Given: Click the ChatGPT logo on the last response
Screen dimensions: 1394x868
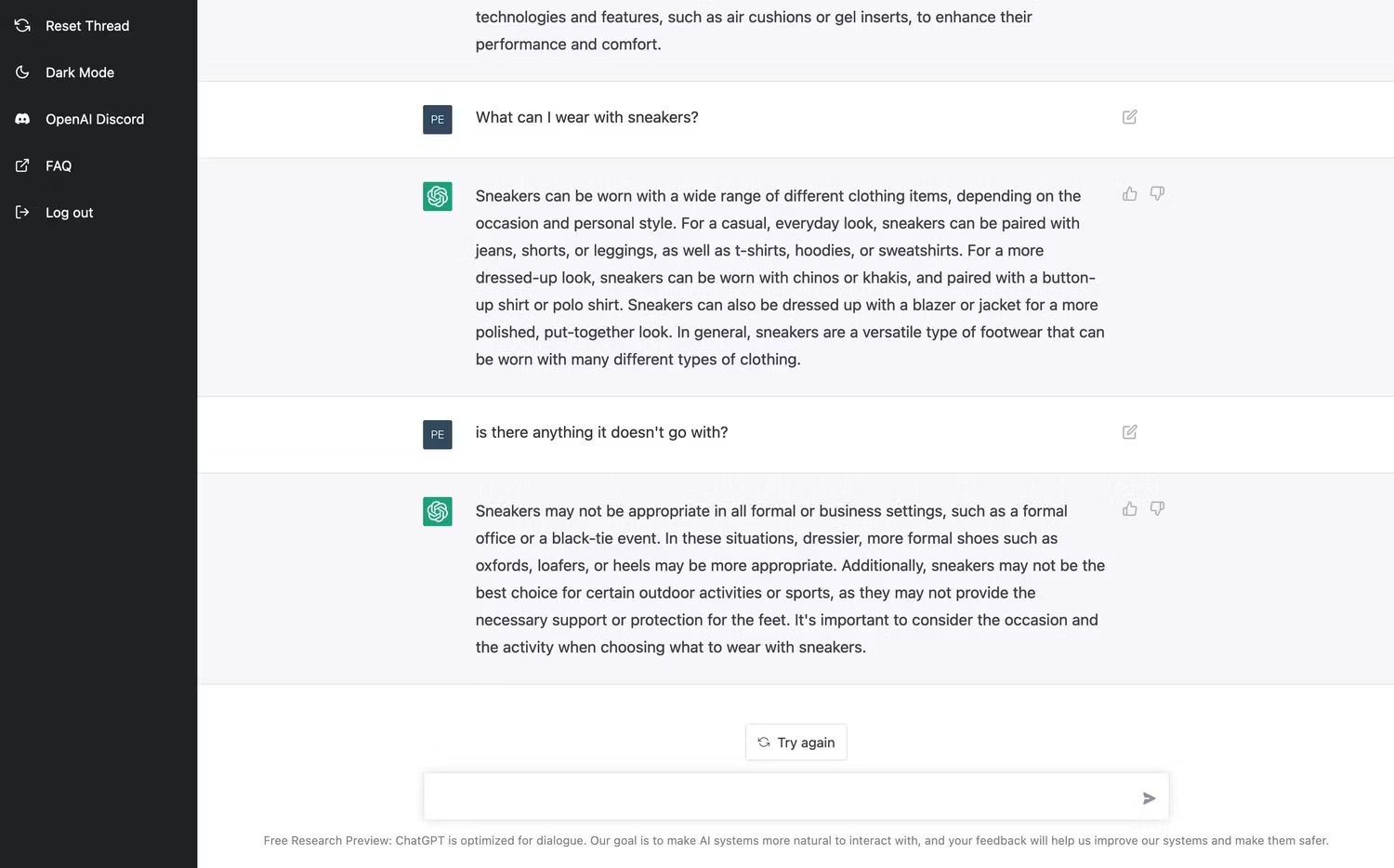Looking at the screenshot, I should (x=438, y=511).
